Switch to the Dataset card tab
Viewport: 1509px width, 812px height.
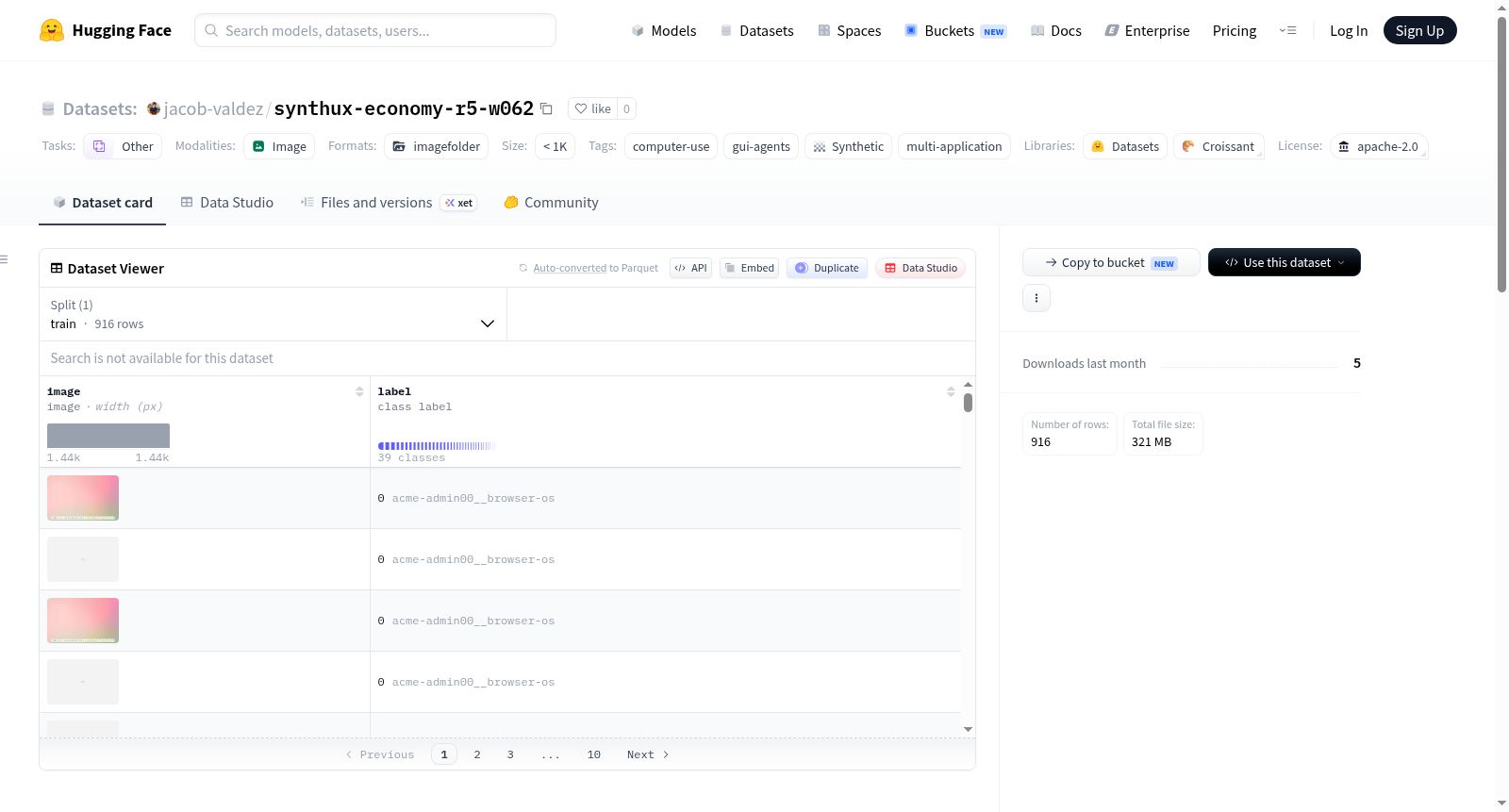click(x=103, y=203)
